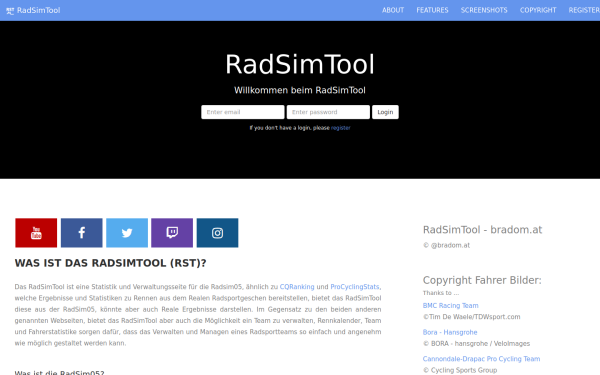Viewport: 600px width, 375px height.
Task: Open the ProCyclingStats link
Action: tap(355, 287)
